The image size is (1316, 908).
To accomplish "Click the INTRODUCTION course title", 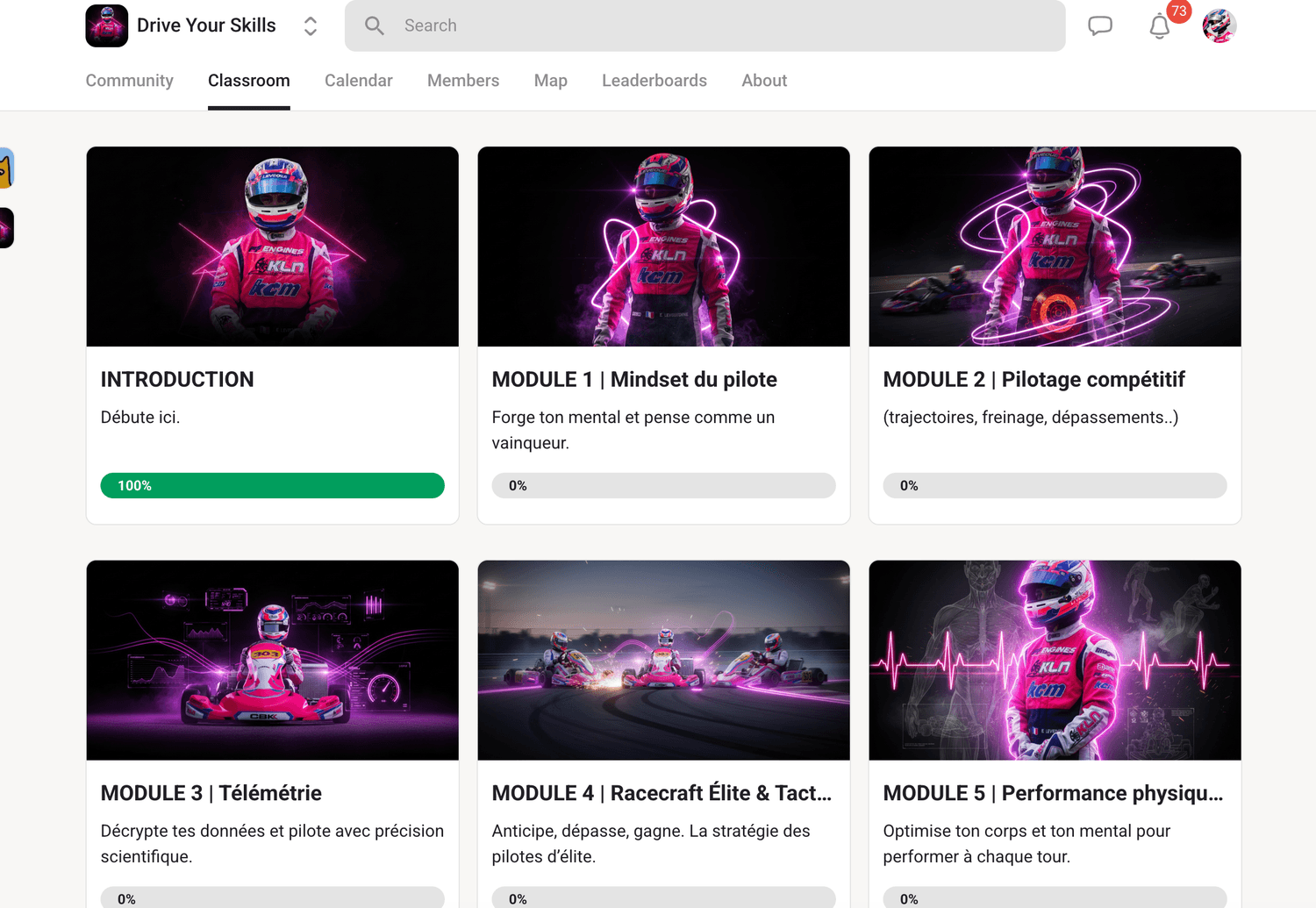I will 177,380.
